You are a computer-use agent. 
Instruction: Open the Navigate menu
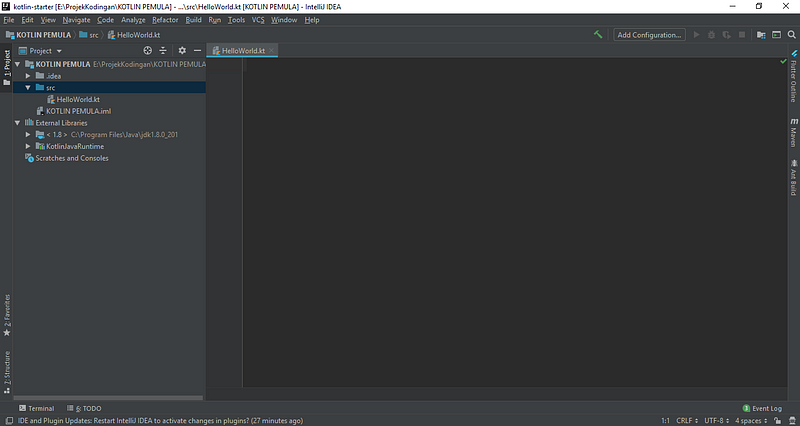76,20
